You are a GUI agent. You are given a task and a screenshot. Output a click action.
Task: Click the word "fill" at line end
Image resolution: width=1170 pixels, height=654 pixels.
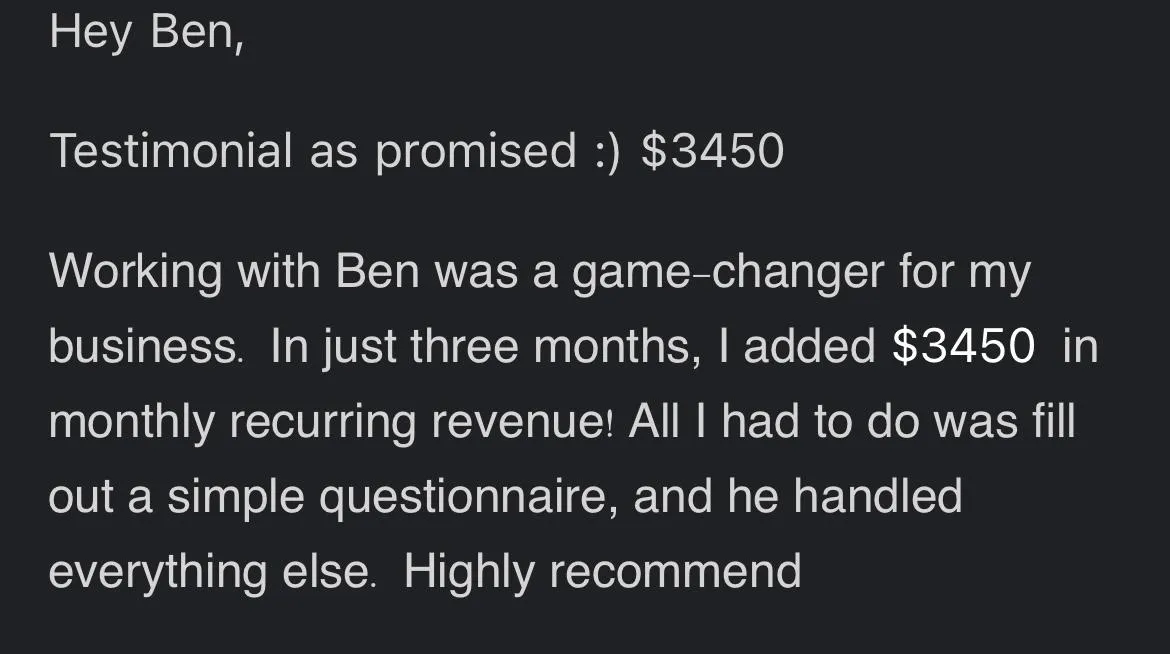(x=1054, y=420)
